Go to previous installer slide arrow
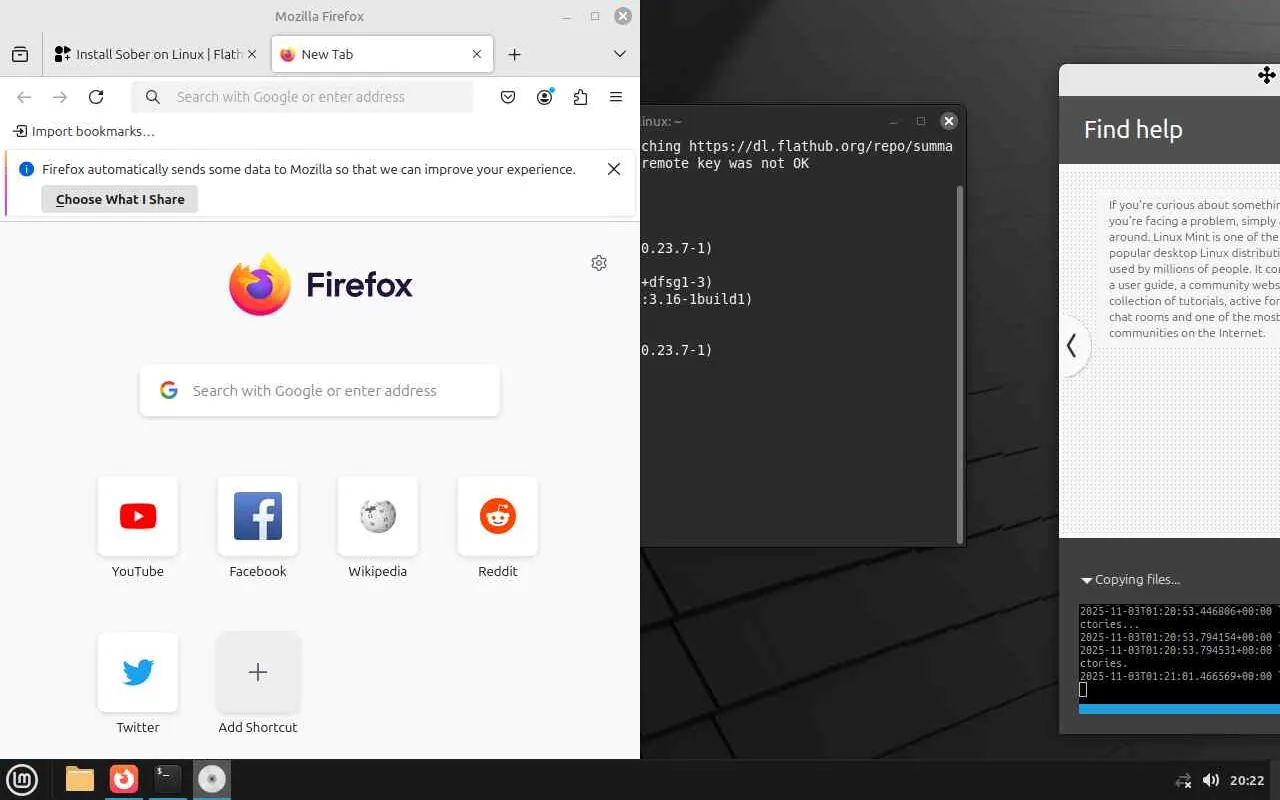Screen dimensions: 1280x800 pos(1072,346)
